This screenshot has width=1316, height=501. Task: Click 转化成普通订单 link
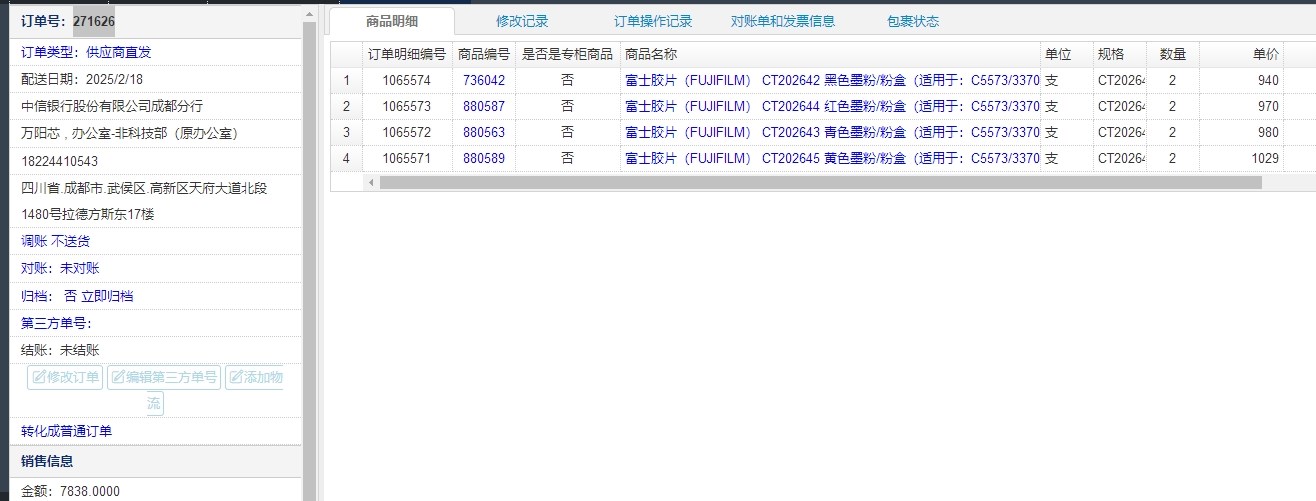[67, 431]
